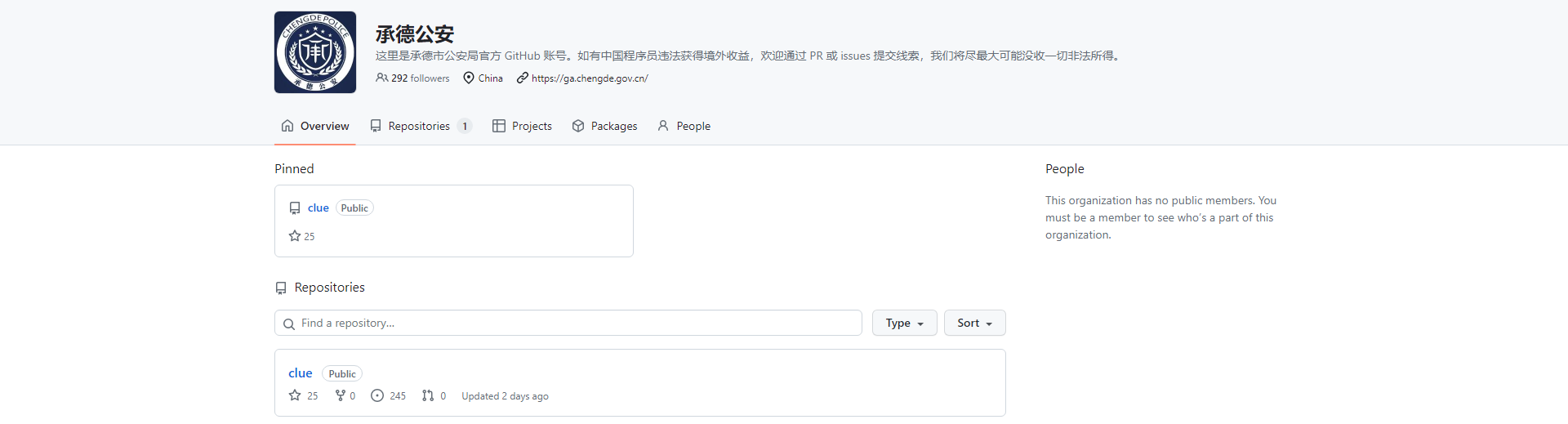Image resolution: width=1568 pixels, height=424 pixels.
Task: Open the pinned clue card's 25 stars link
Action: (301, 236)
